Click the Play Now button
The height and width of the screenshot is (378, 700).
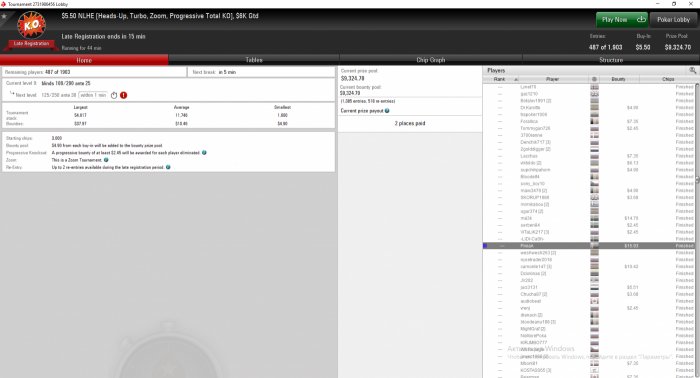point(622,20)
